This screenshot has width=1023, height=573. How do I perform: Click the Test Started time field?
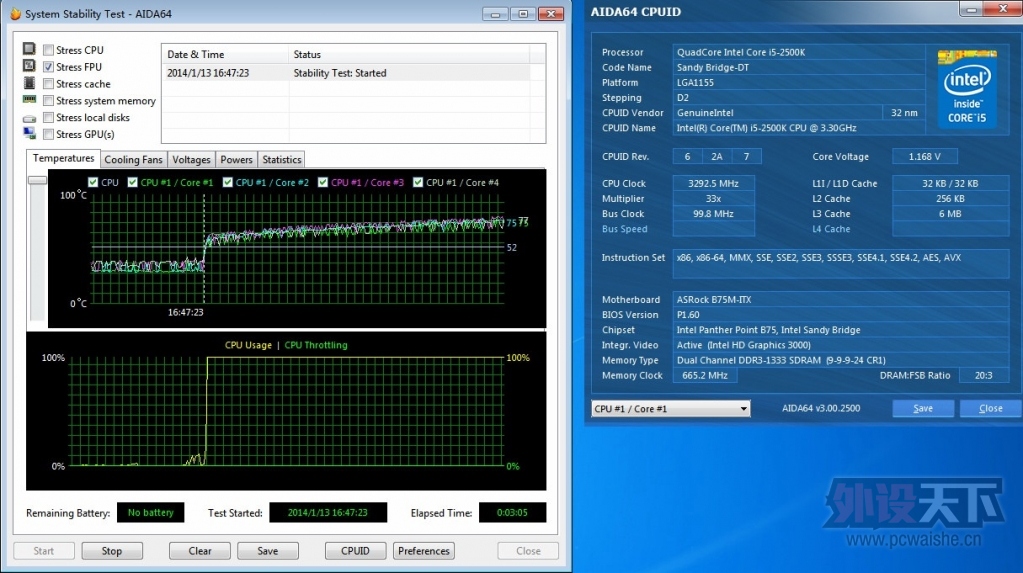click(328, 513)
